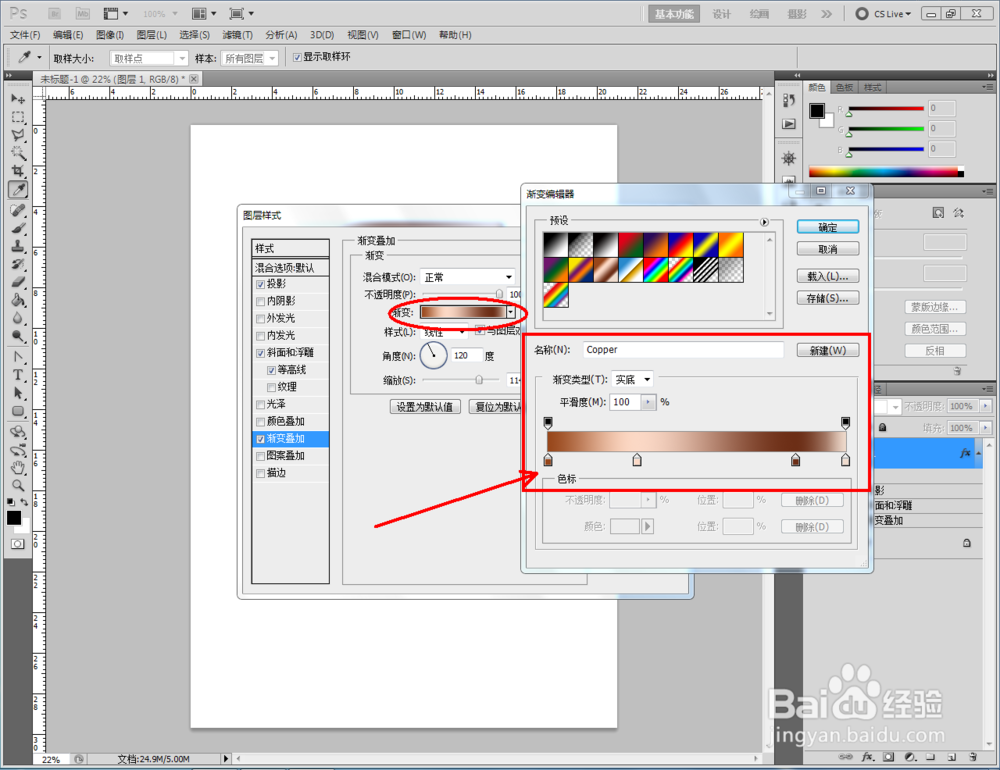Select the light peach color stop on the gradient bar
Viewport: 1000px width, 770px height.
coord(636,460)
